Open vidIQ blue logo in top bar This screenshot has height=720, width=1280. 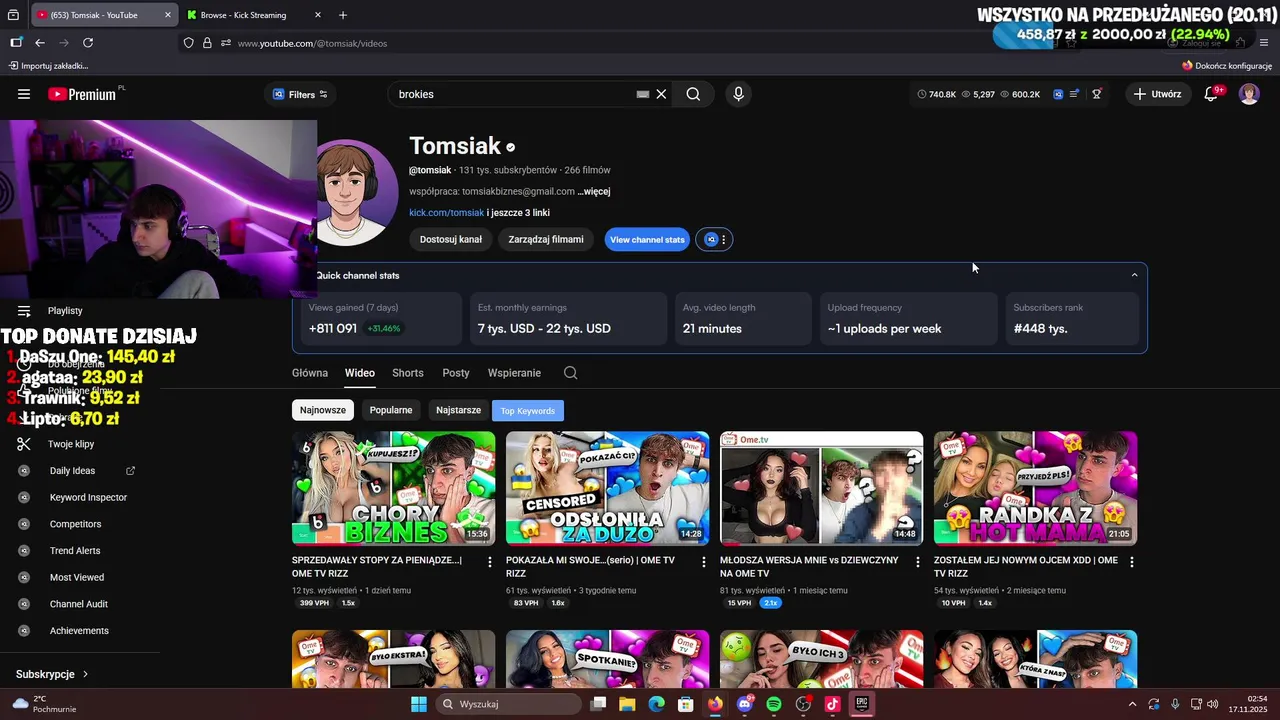(1058, 94)
